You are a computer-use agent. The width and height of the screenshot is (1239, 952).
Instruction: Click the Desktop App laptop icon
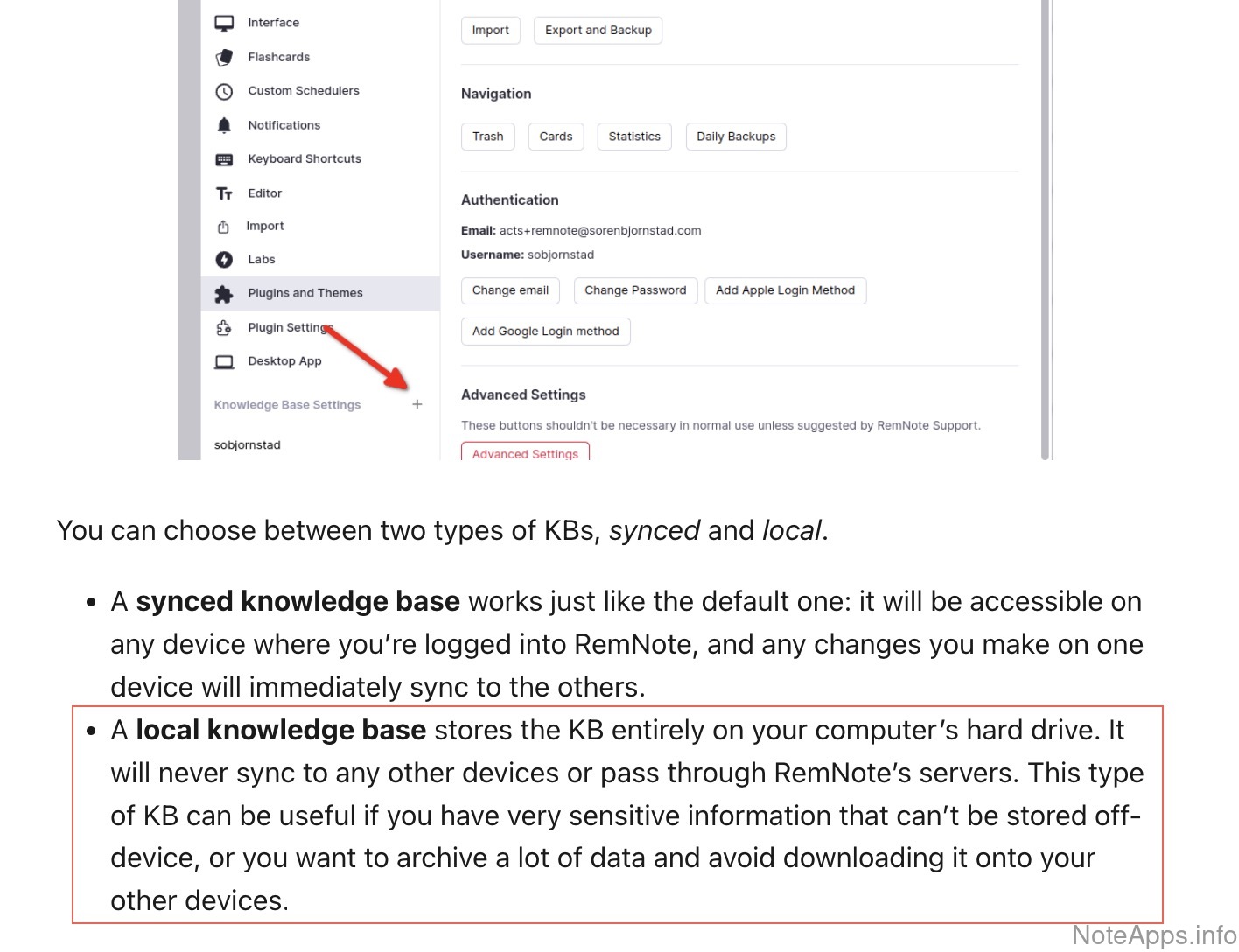(225, 362)
